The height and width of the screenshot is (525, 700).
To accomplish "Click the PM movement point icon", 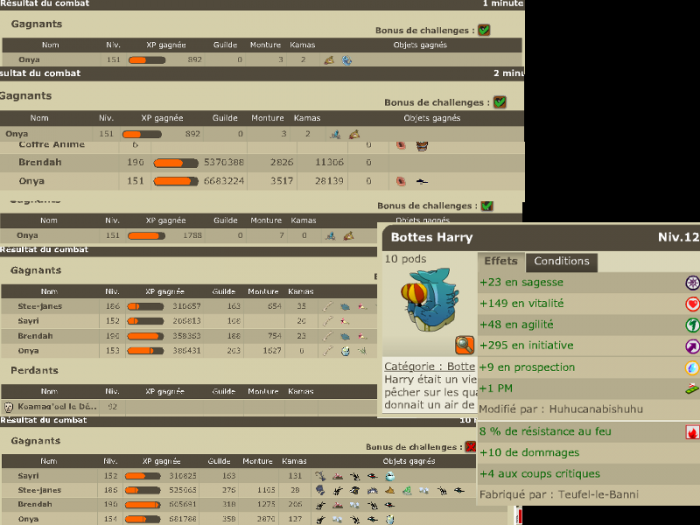I will pyautogui.click(x=691, y=388).
